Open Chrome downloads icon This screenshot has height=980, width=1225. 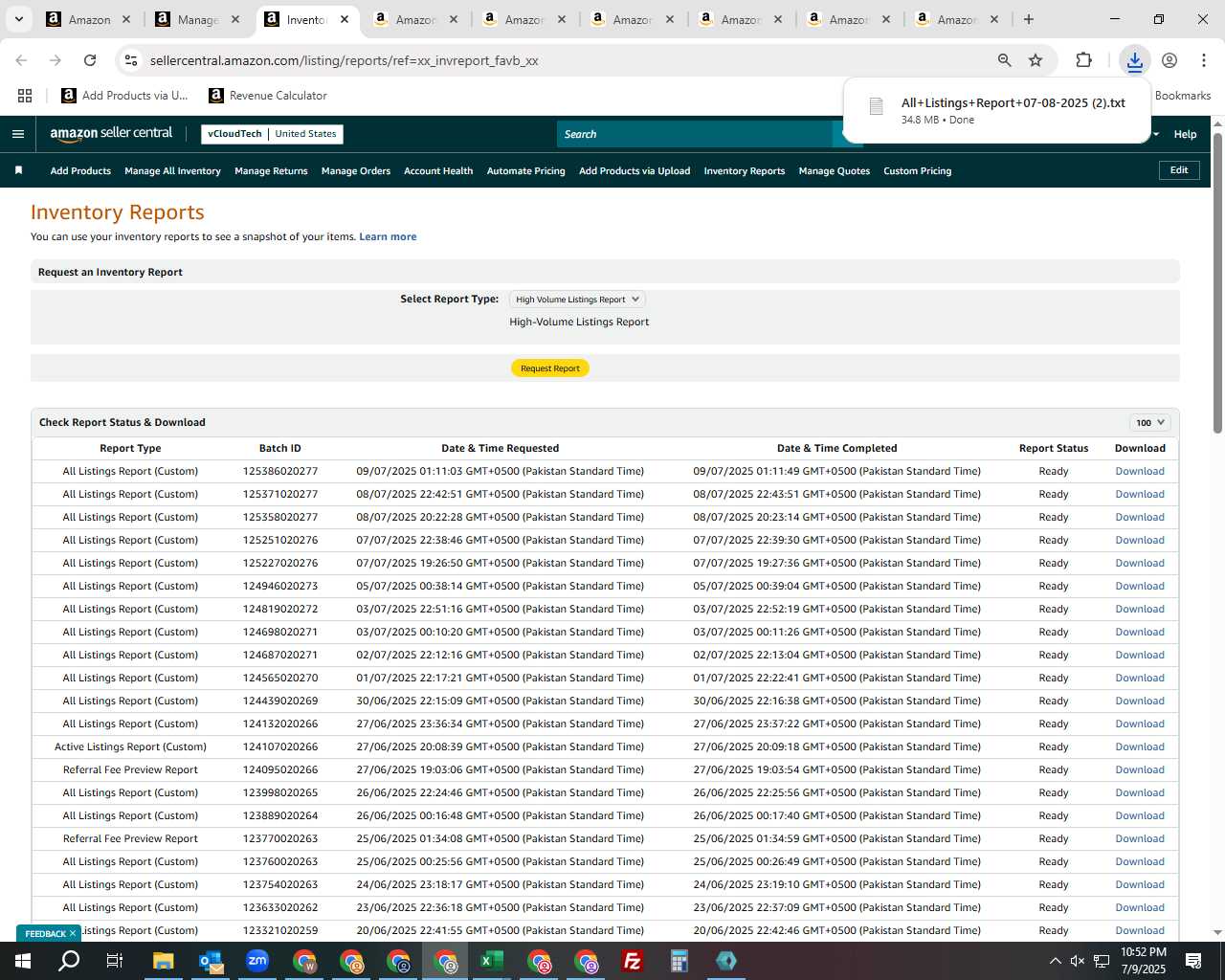click(x=1134, y=60)
